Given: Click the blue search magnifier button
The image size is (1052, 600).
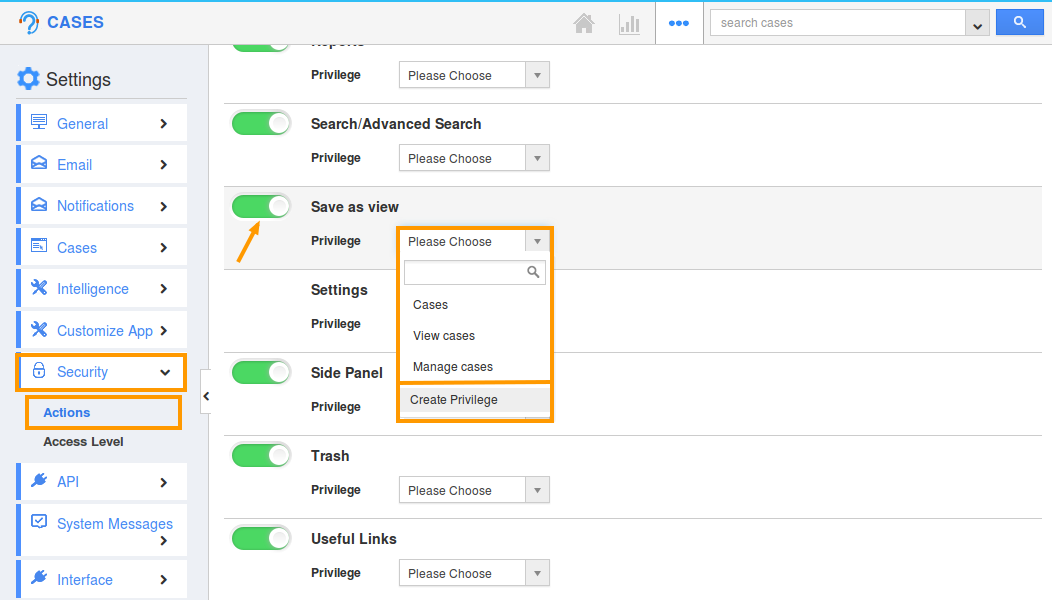Looking at the screenshot, I should 1019,23.
